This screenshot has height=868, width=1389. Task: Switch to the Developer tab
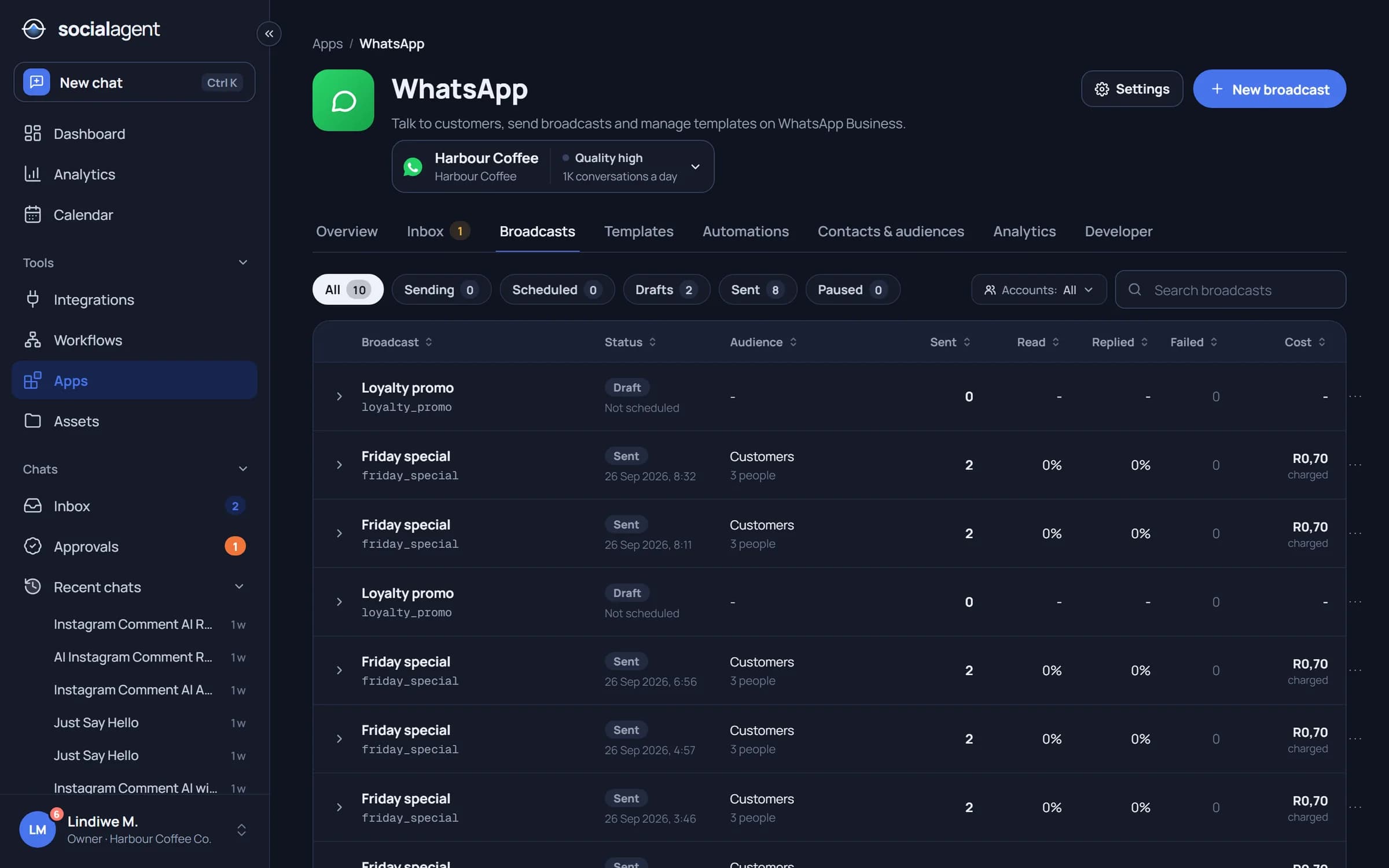pyautogui.click(x=1118, y=231)
